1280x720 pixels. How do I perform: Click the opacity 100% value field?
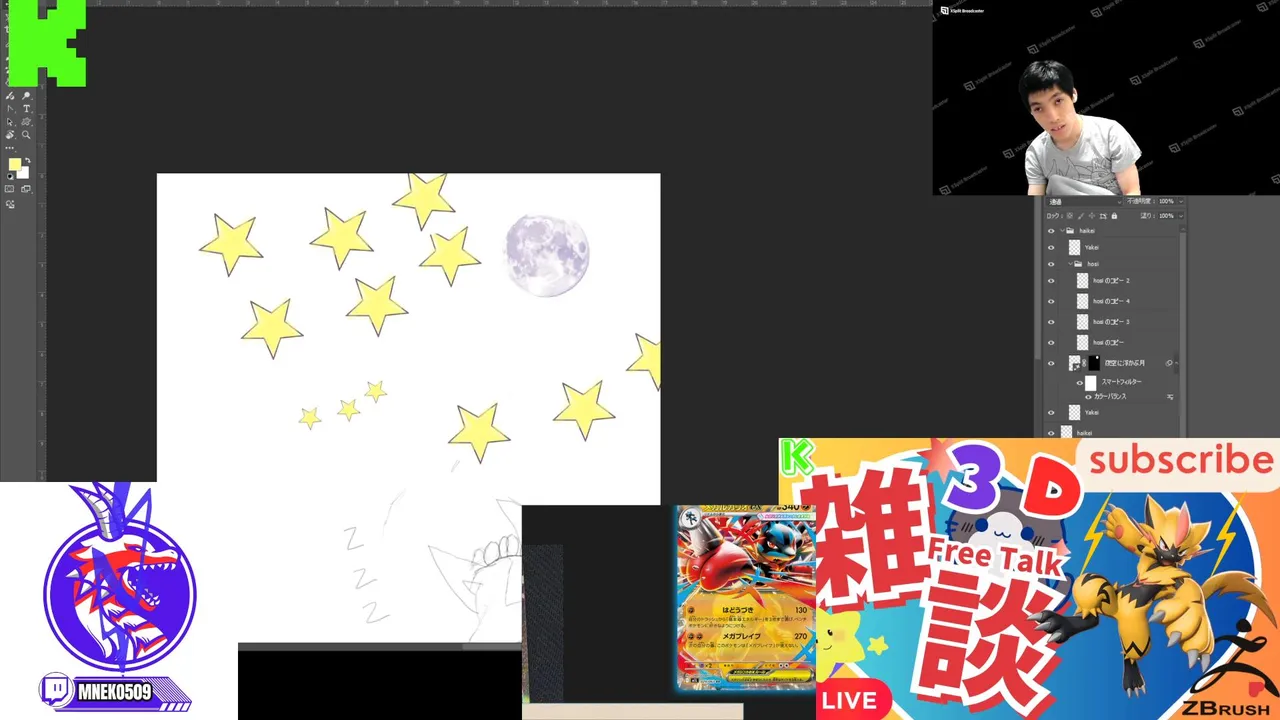click(x=1166, y=201)
